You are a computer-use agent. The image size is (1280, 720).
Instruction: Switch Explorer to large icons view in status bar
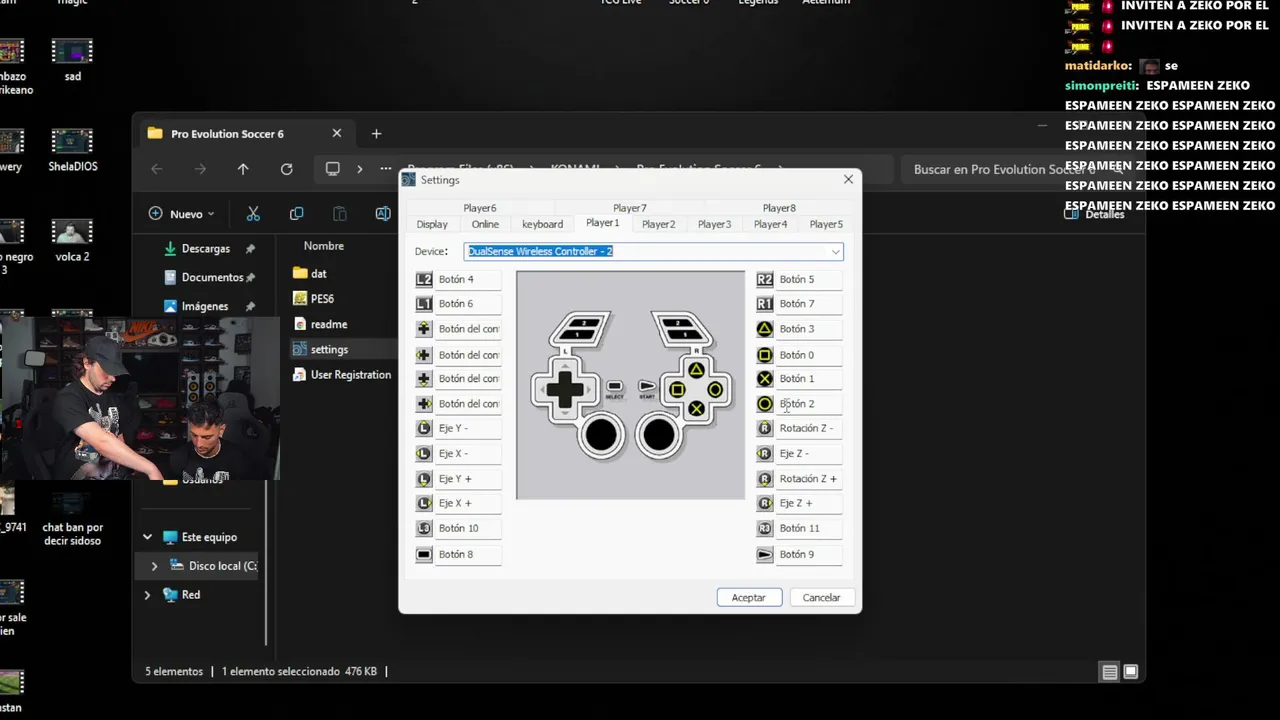[1131, 672]
